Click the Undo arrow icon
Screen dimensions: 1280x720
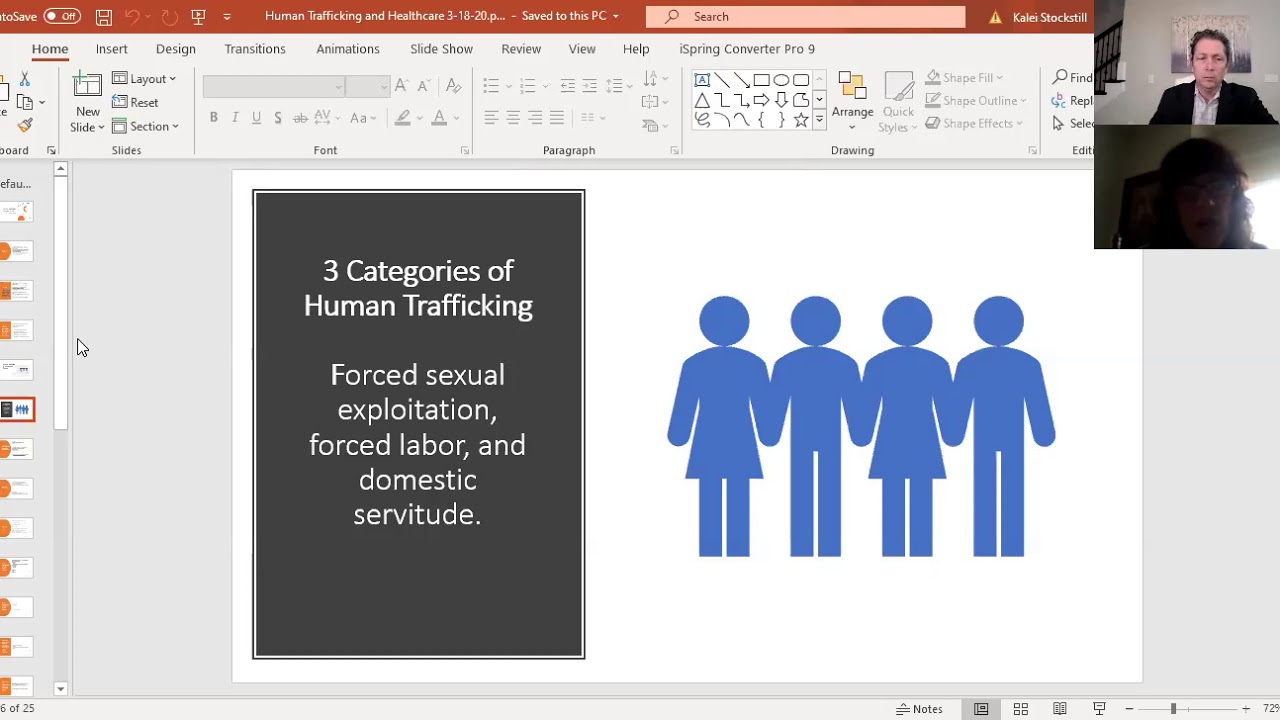pos(132,16)
